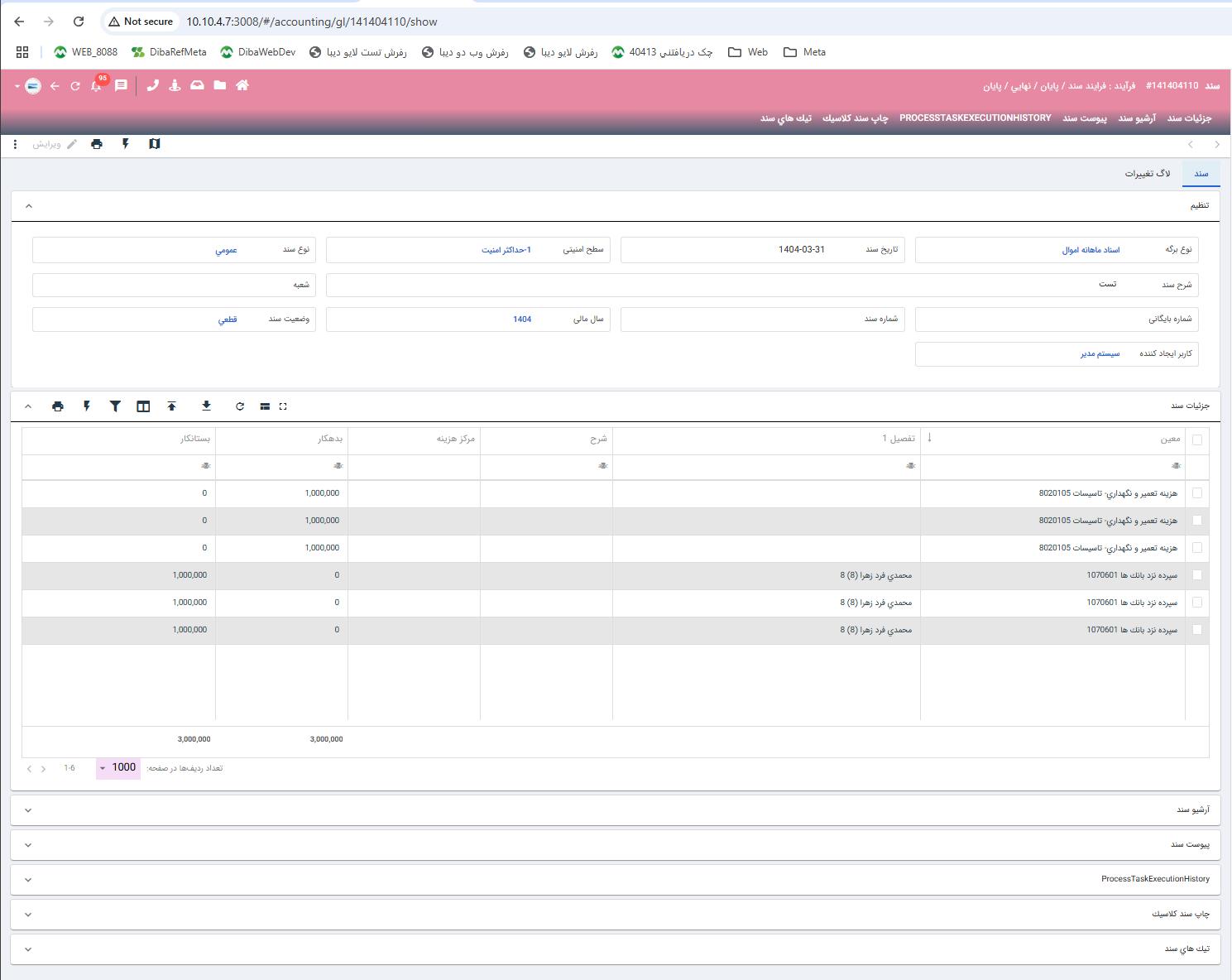Click the عمومی document type link
1232x980 pixels.
(x=227, y=250)
